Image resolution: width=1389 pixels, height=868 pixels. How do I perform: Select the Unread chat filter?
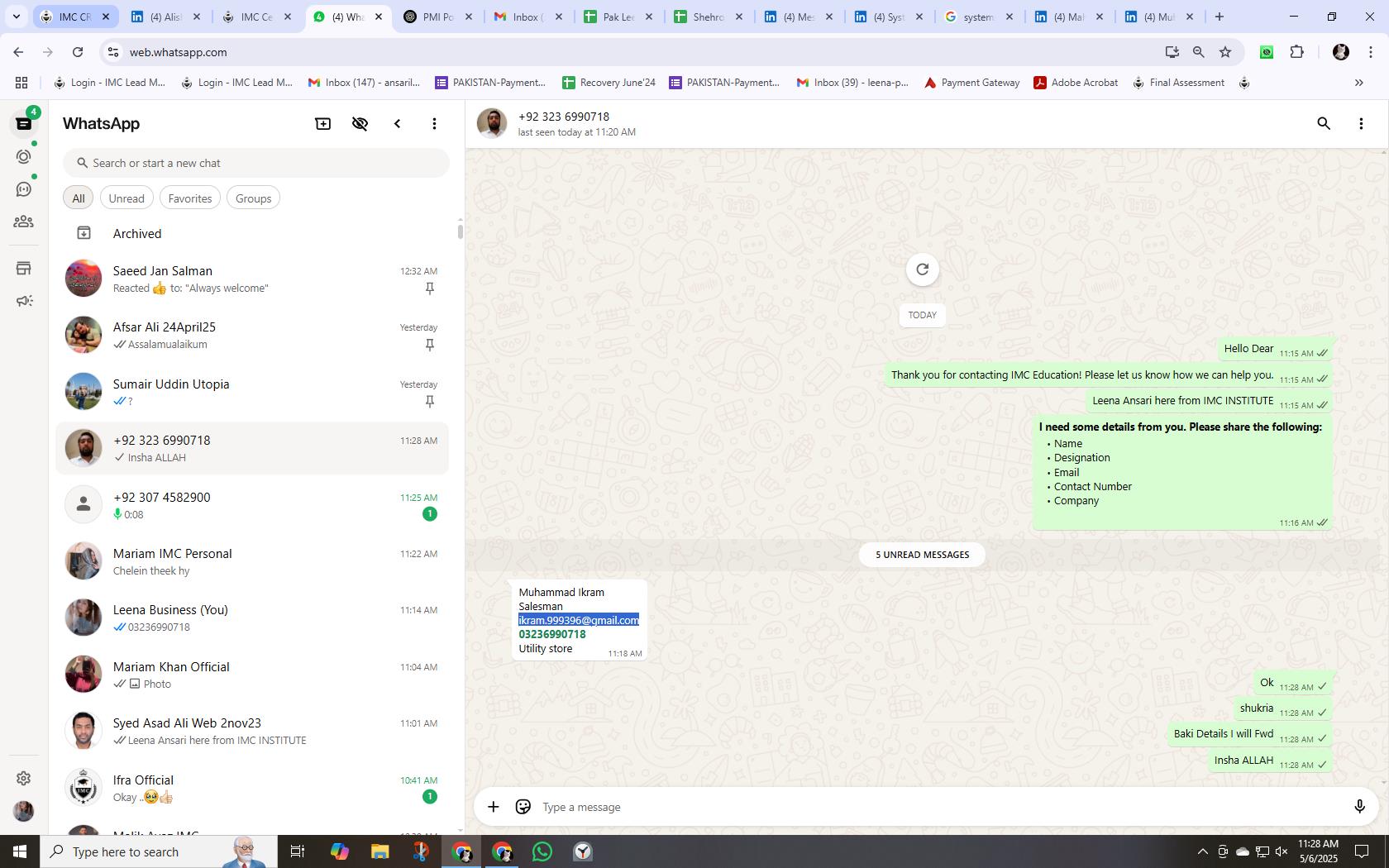tap(126, 198)
